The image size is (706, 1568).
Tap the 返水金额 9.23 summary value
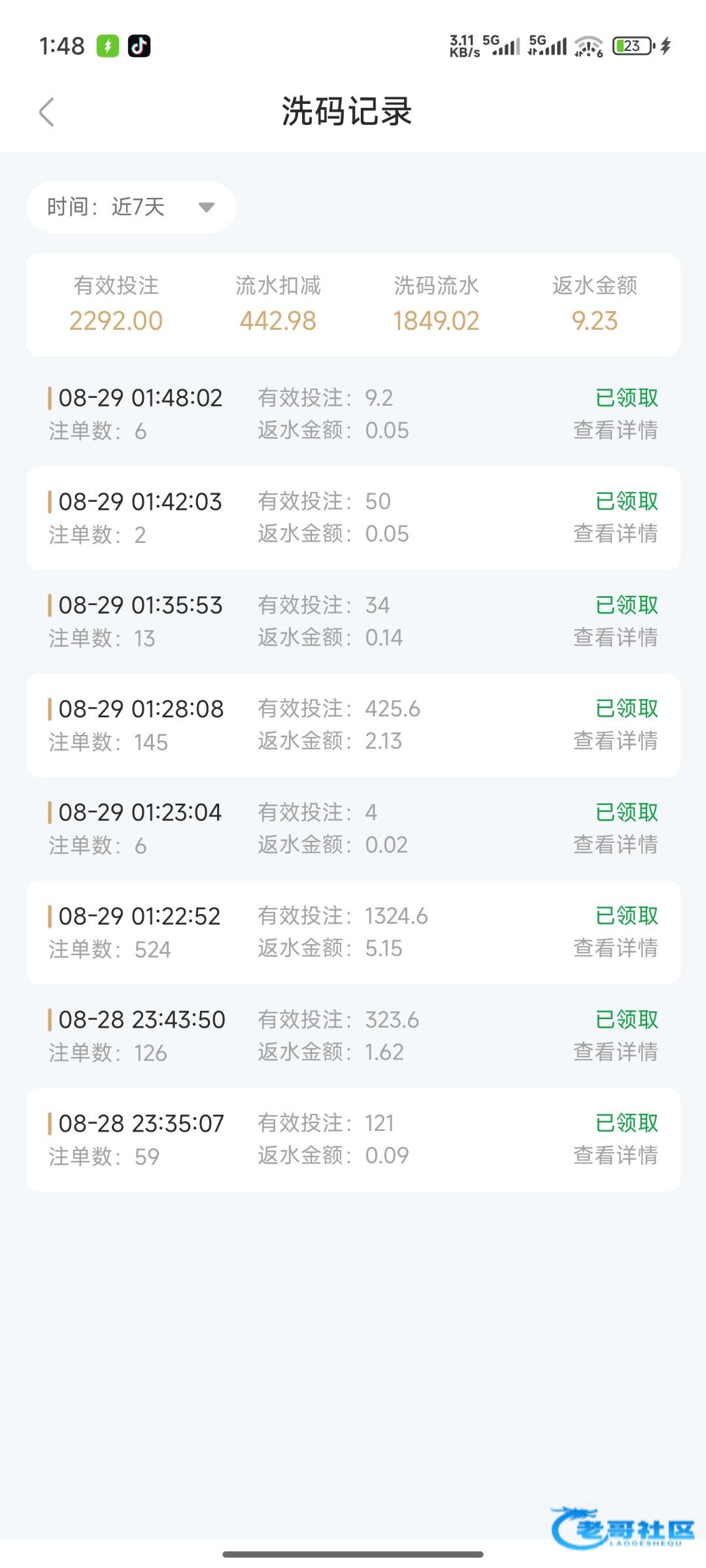pyautogui.click(x=594, y=321)
